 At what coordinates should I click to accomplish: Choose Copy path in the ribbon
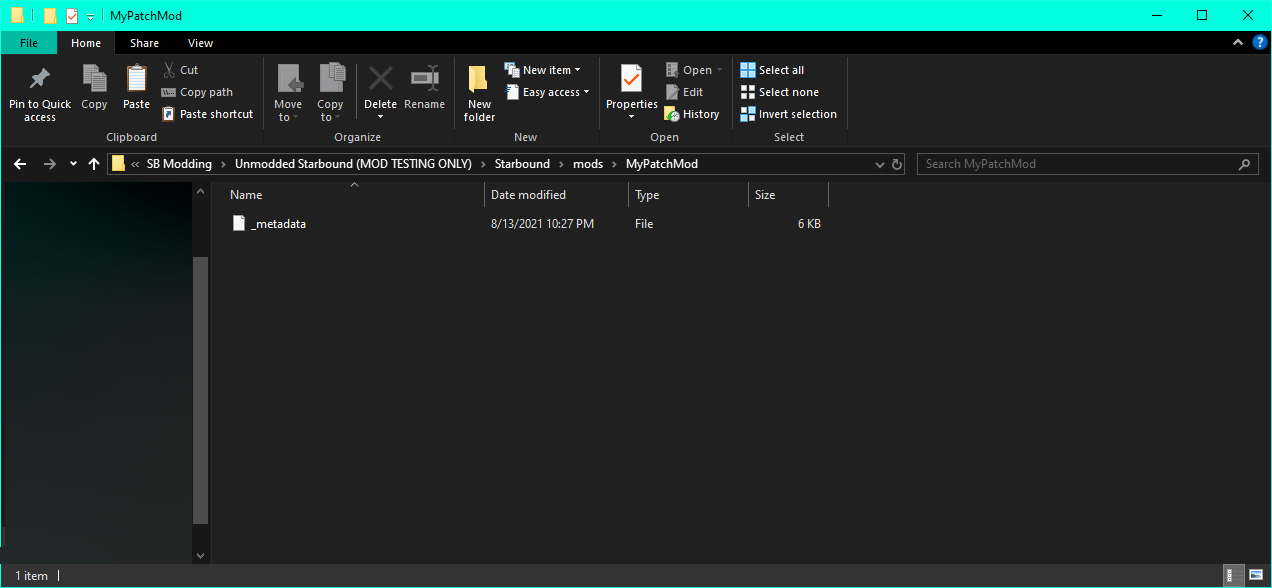197,92
